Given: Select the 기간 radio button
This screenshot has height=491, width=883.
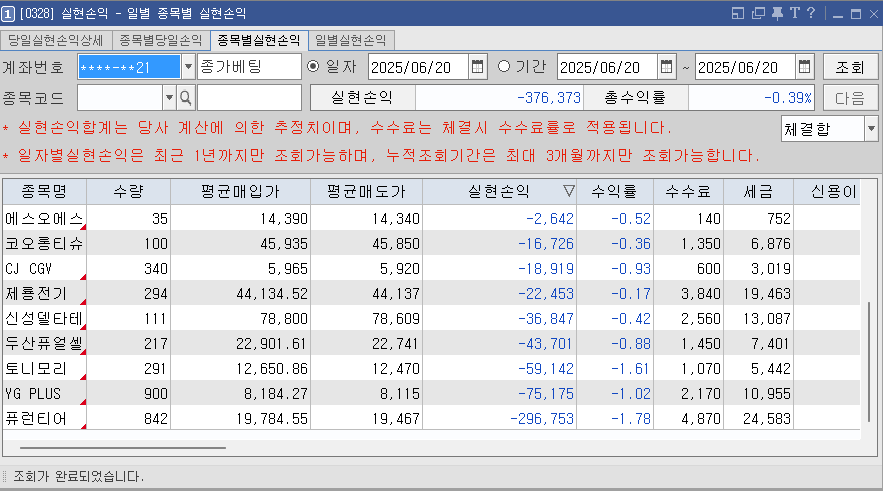Looking at the screenshot, I should (503, 67).
